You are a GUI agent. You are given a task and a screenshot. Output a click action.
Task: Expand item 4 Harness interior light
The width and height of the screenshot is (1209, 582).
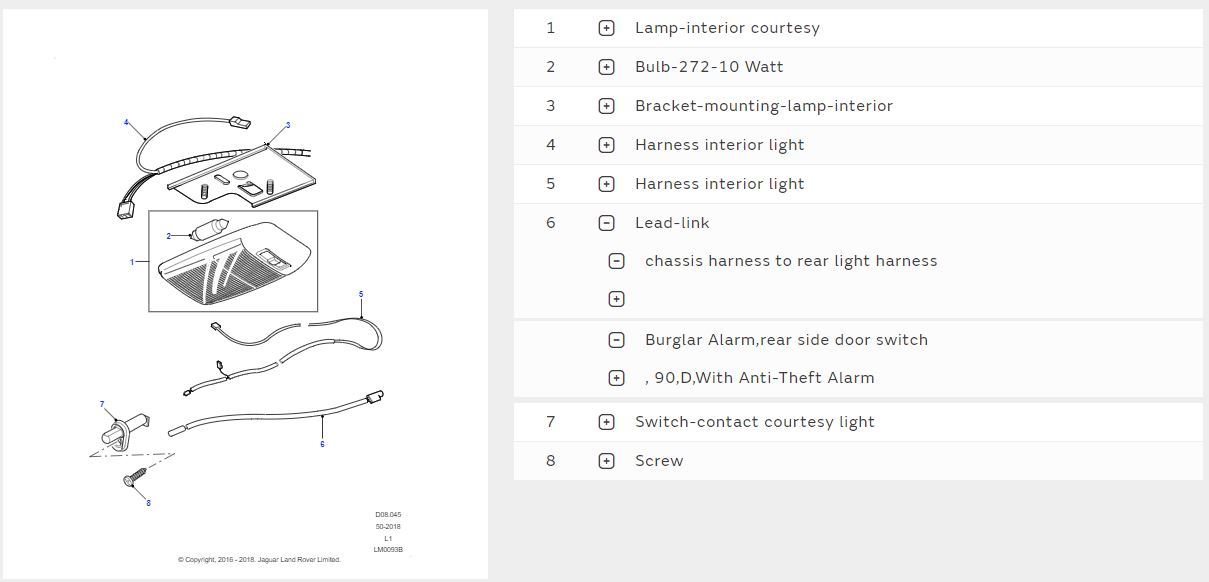coord(606,145)
